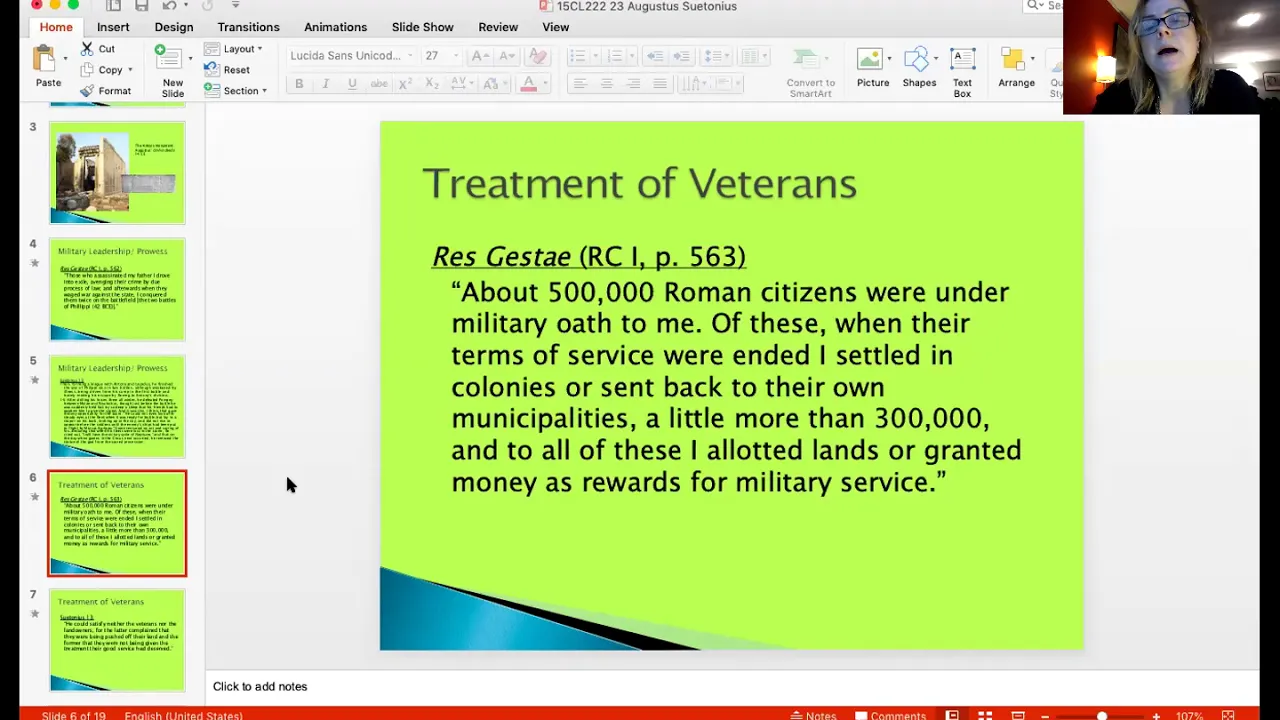Reset the slide layout
This screenshot has width=1280, height=720.
tap(228, 70)
